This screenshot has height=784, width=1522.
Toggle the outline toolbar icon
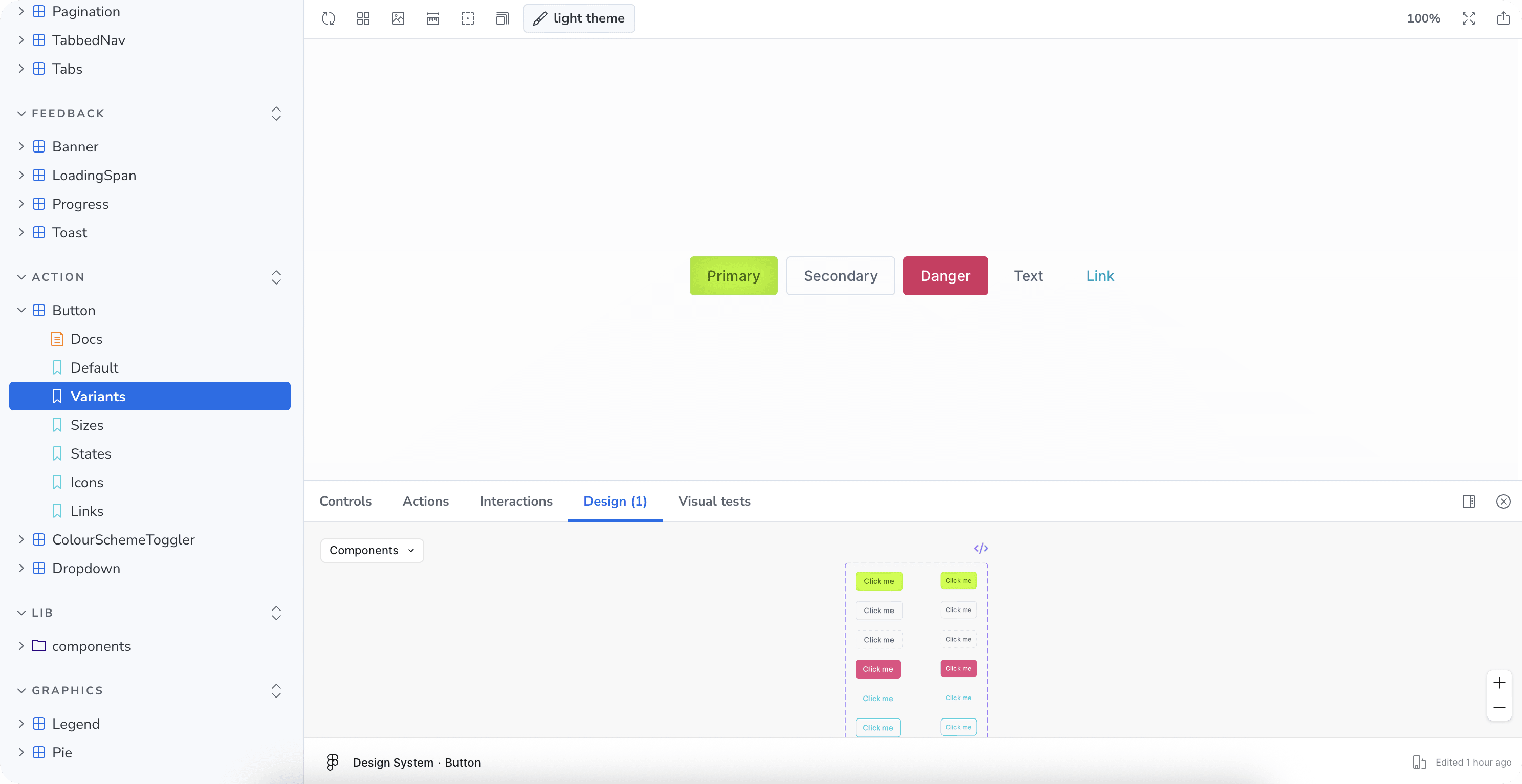click(468, 18)
